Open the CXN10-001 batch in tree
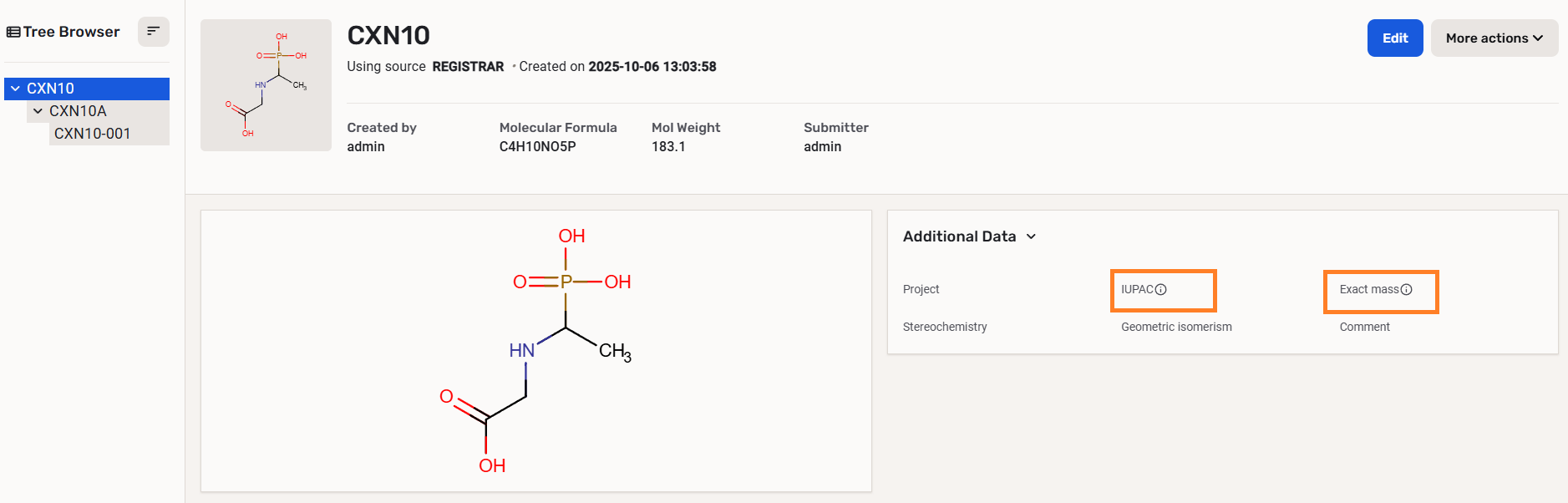The image size is (1568, 503). pyautogui.click(x=92, y=134)
